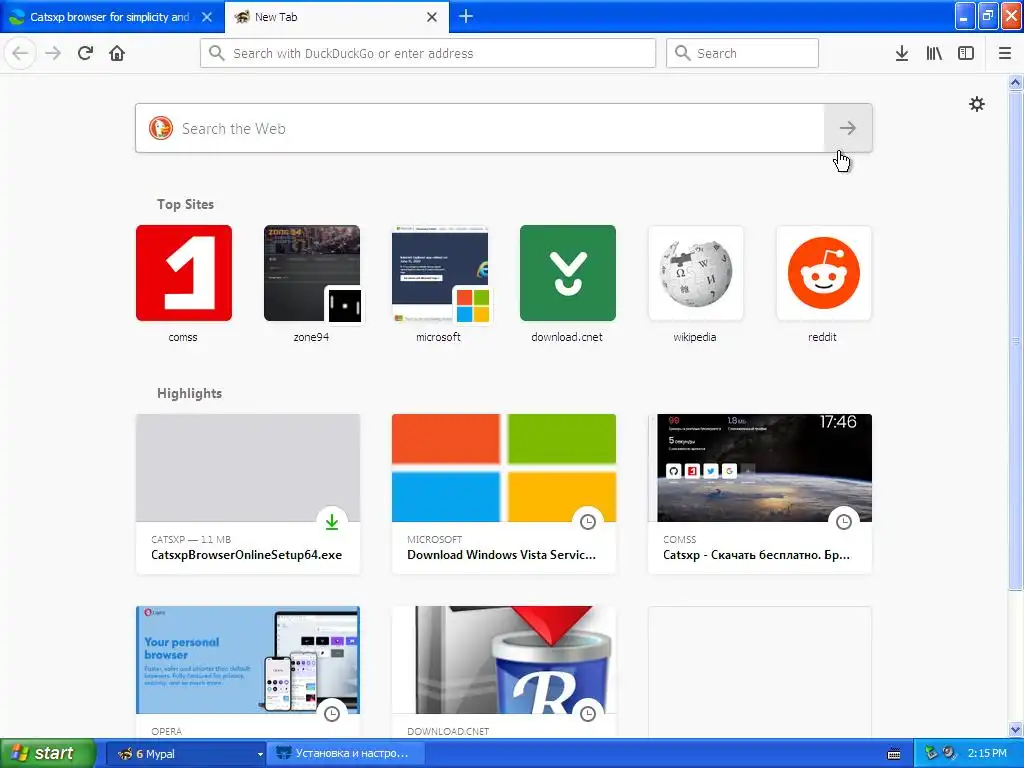Image resolution: width=1024 pixels, height=768 pixels.
Task: Click history clock icon on Download.cnet card
Action: 588,713
